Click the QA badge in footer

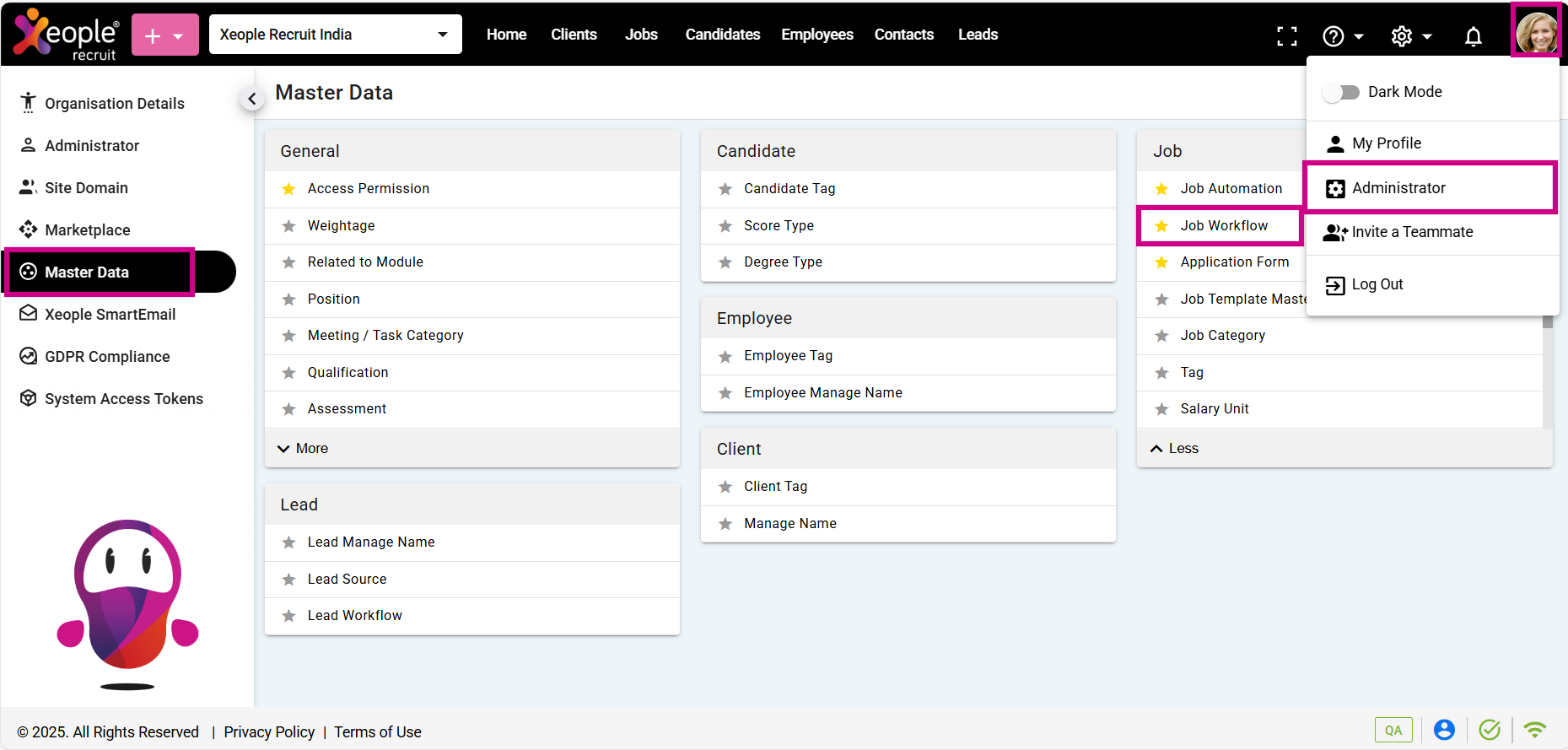pos(1393,730)
